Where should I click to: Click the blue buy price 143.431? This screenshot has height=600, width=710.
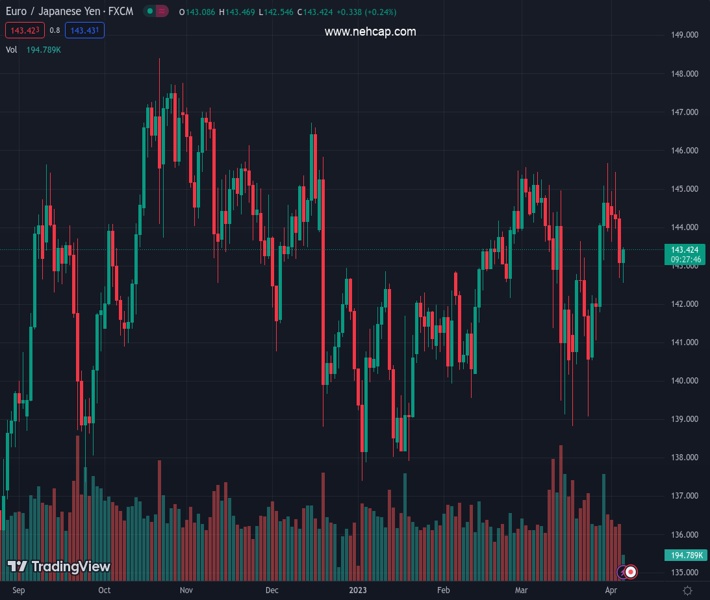coord(85,30)
